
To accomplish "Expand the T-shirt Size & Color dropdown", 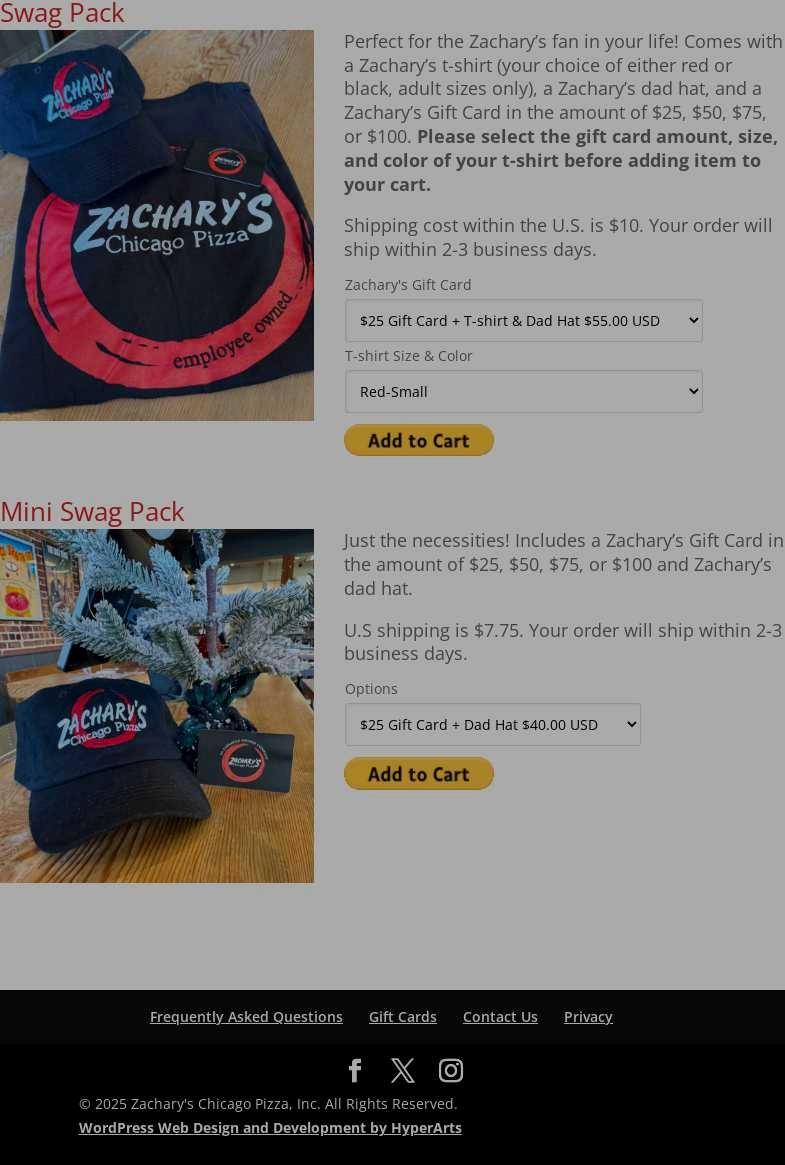I will click(x=524, y=392).
